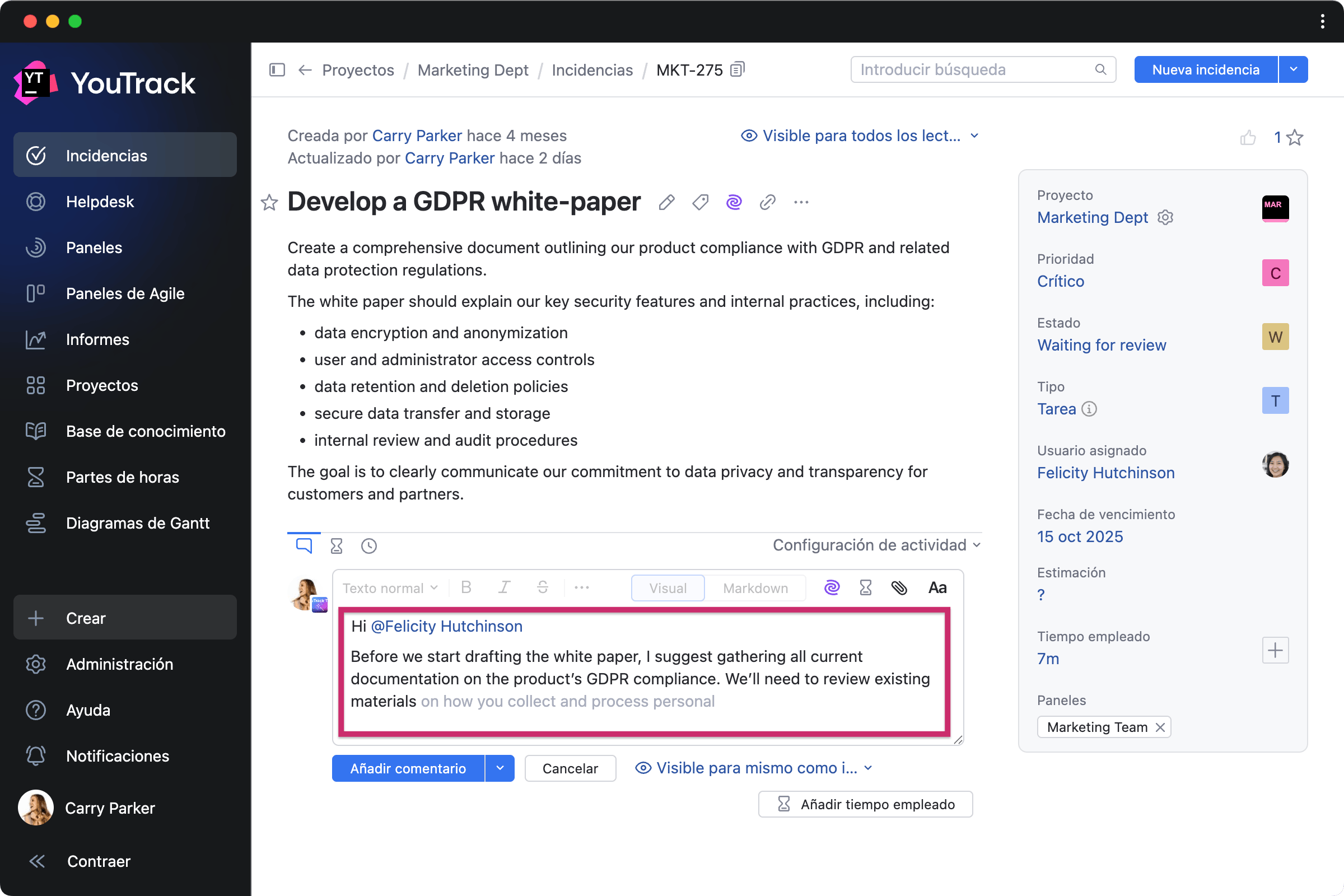Toggle the star next to the issue title
Viewport: 1344px width, 896px height.
coord(269,202)
